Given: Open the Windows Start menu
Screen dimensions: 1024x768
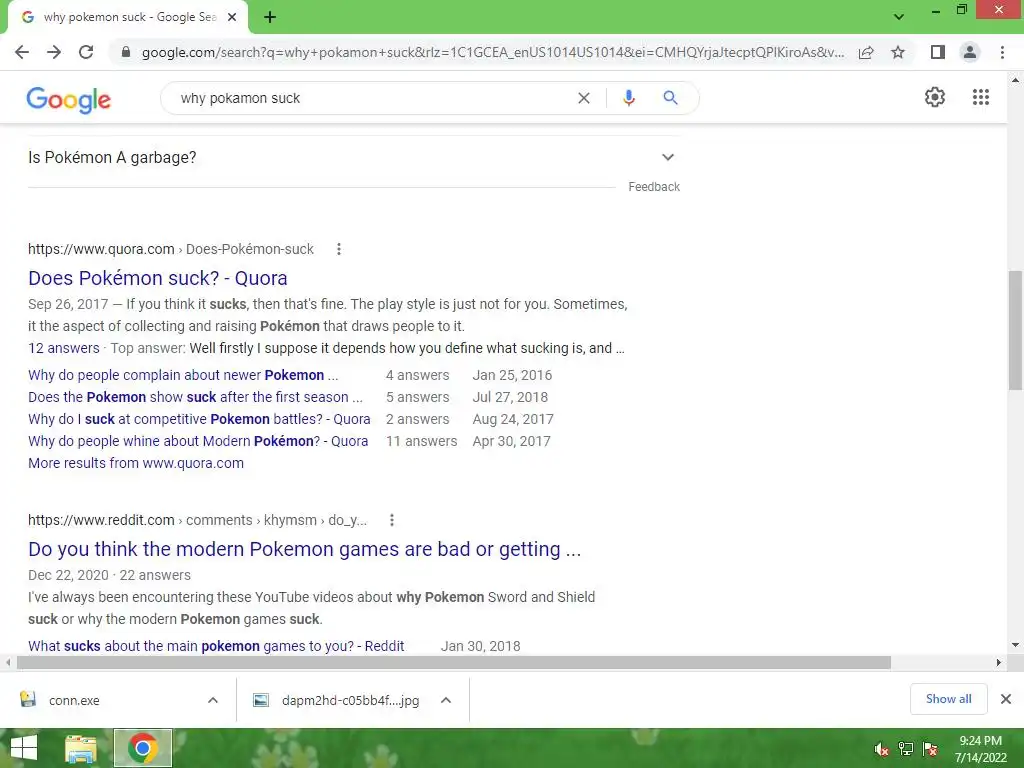Looking at the screenshot, I should tap(24, 748).
